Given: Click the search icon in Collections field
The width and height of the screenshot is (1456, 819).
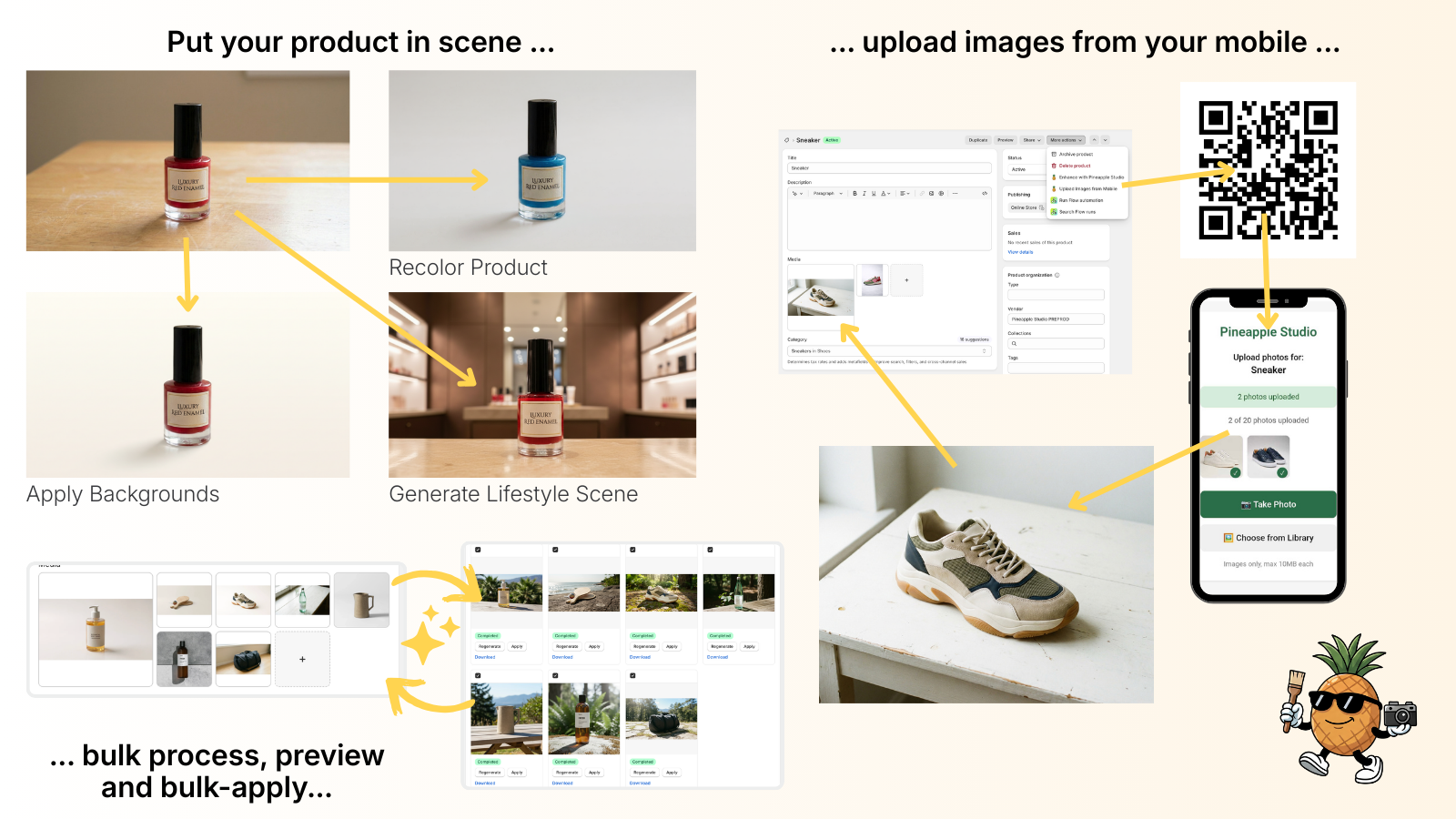Looking at the screenshot, I should (x=1014, y=344).
